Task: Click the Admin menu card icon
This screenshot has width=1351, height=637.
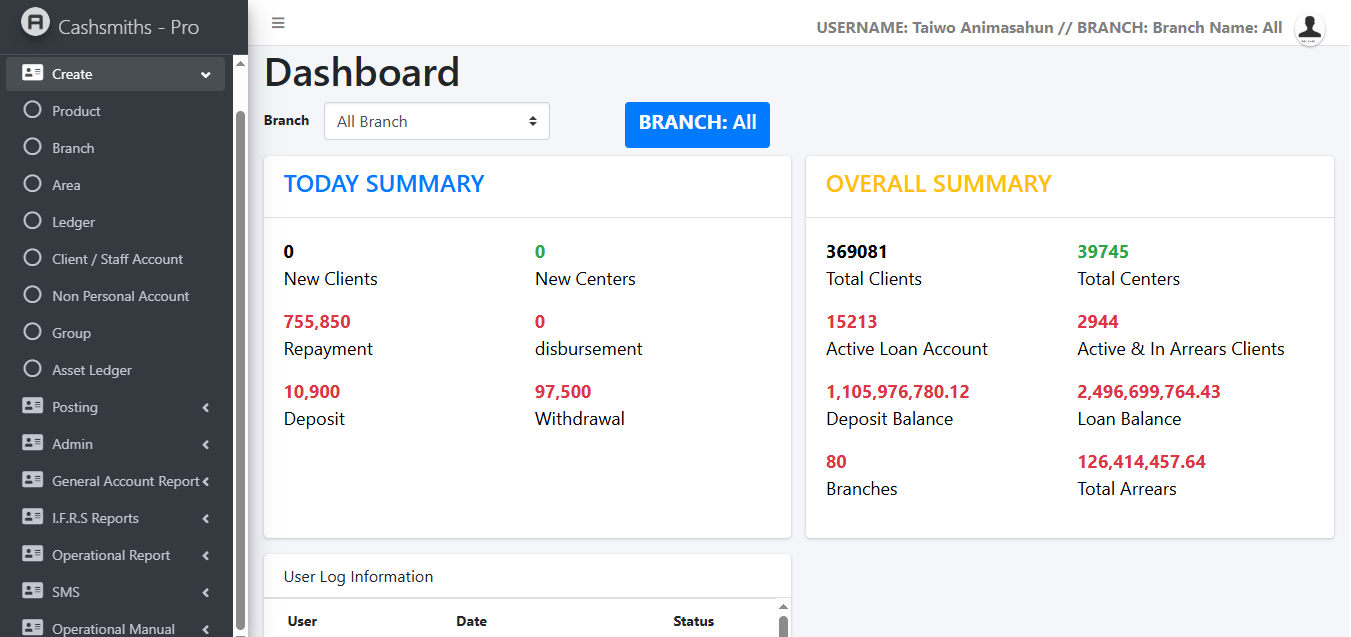Action: pos(32,444)
